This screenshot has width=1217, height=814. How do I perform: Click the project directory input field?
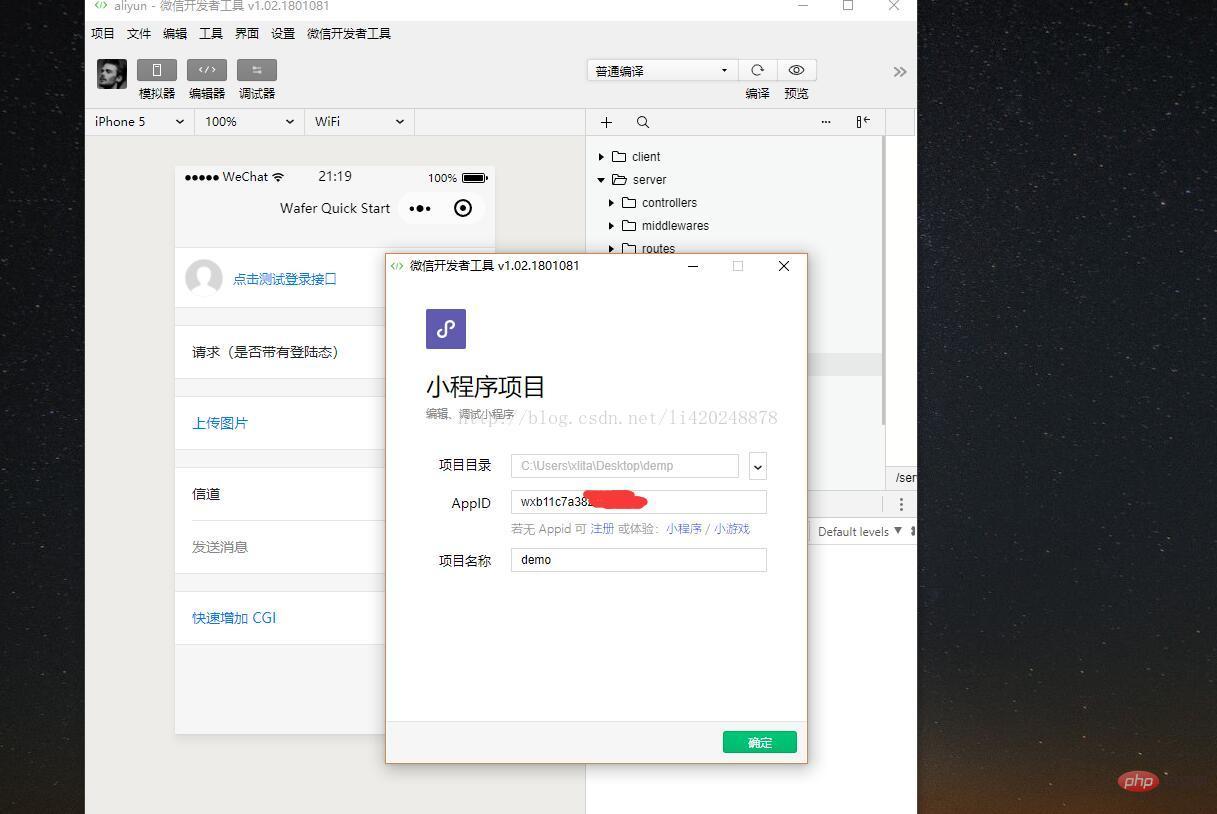click(625, 466)
